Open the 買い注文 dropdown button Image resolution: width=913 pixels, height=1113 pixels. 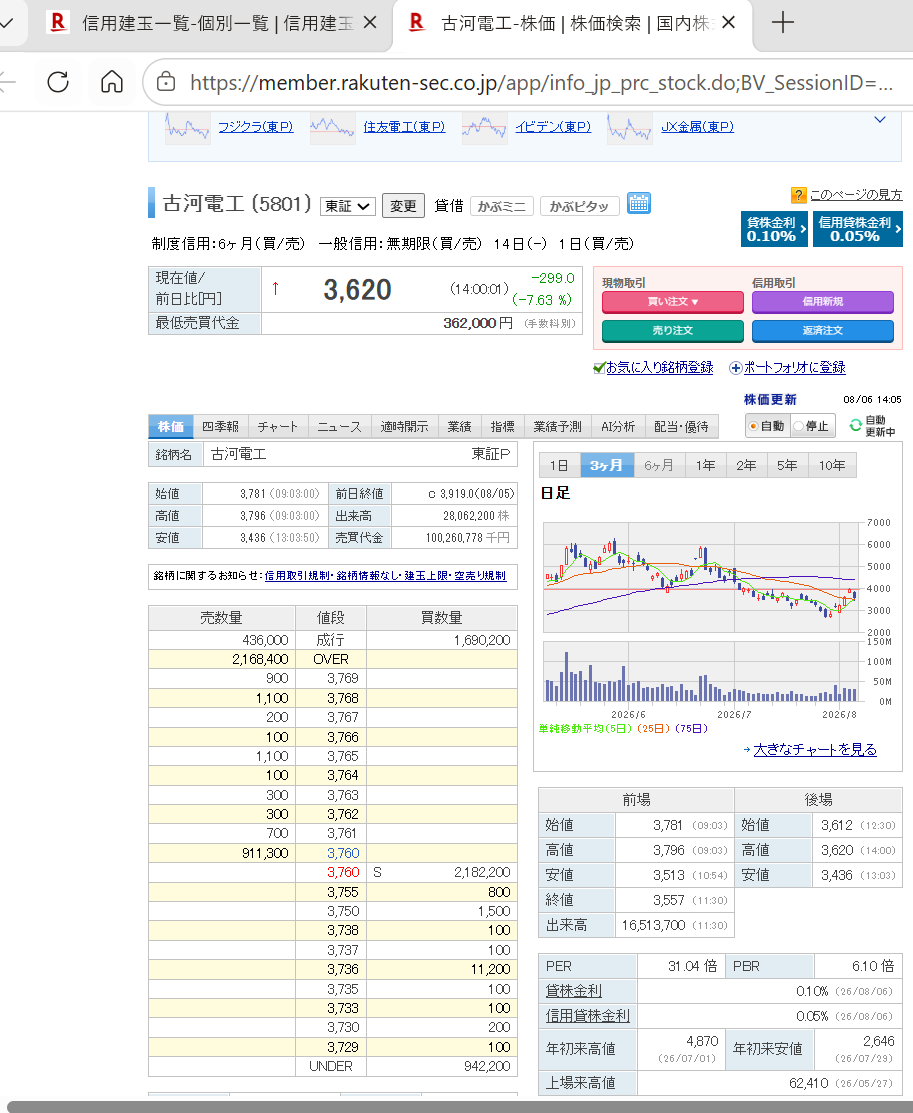[x=672, y=302]
